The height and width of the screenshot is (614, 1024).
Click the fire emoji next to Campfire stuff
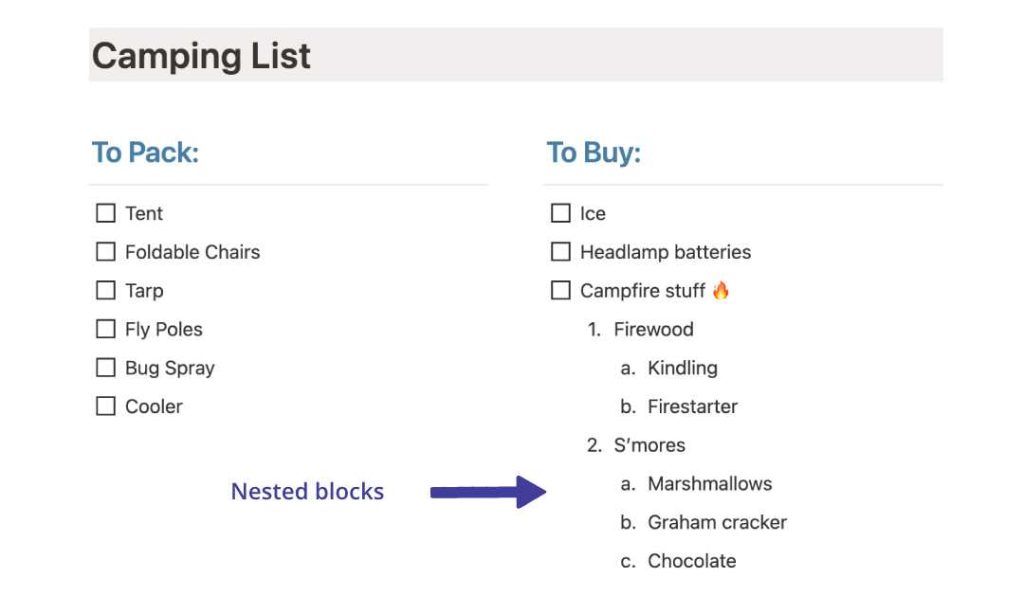720,290
